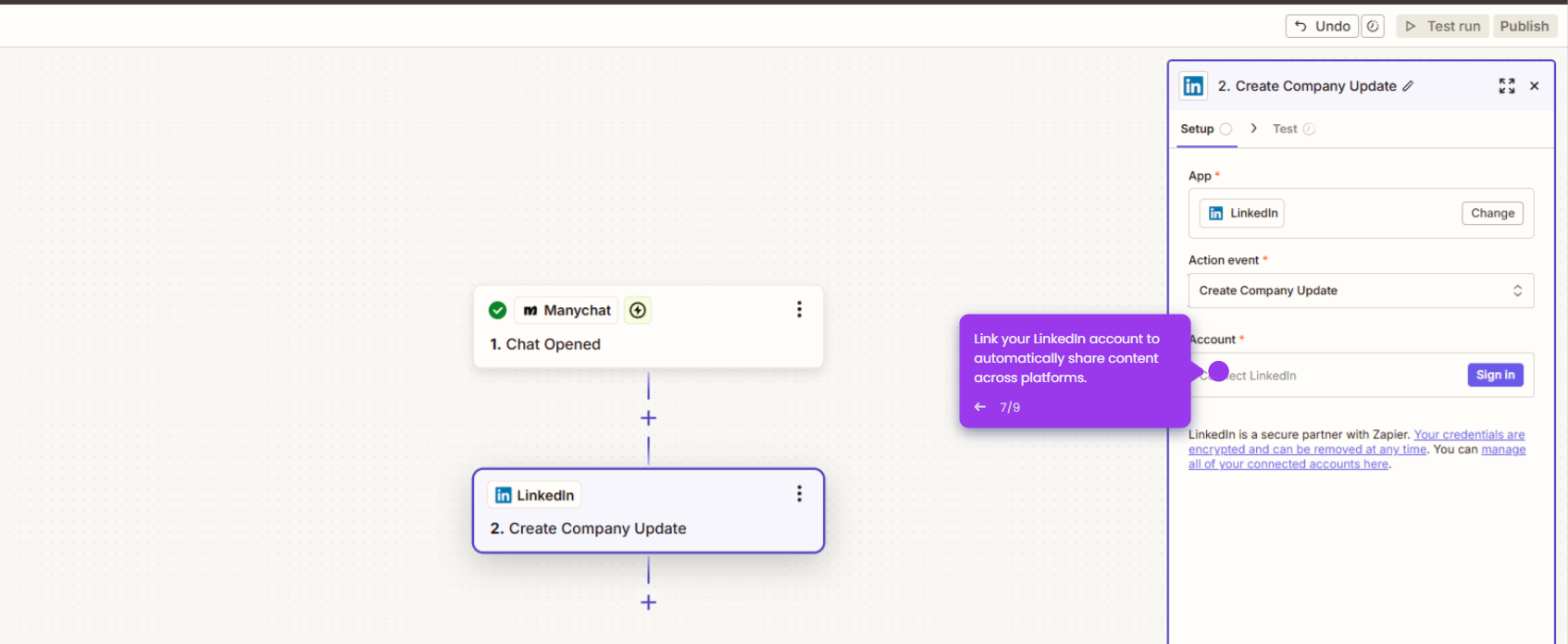Sign in to LinkedIn account

(1495, 375)
